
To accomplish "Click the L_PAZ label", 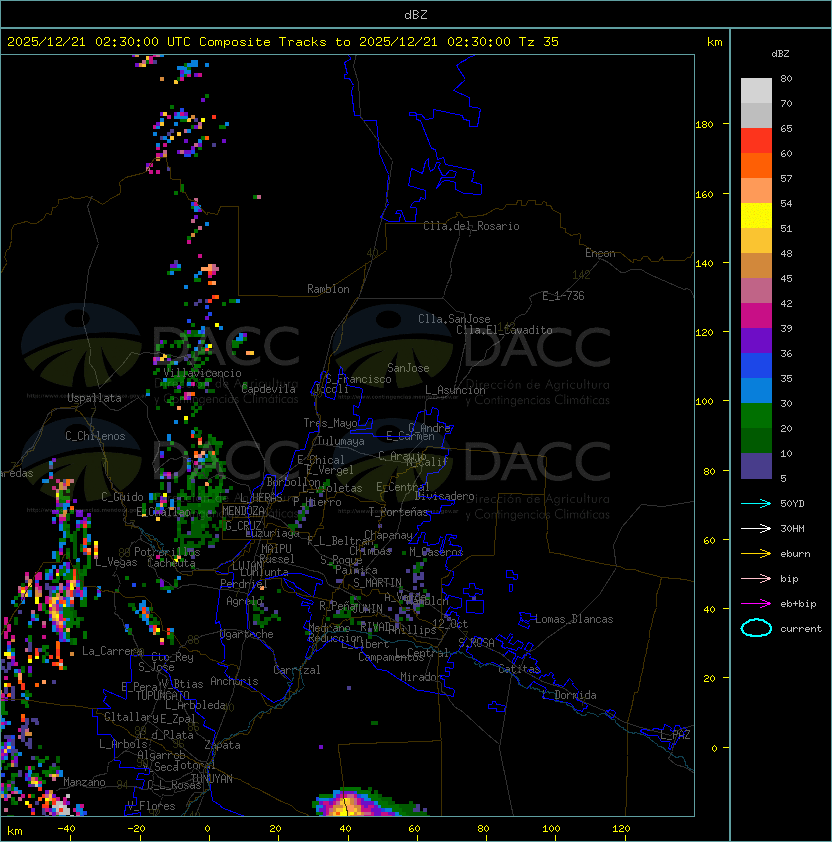I will point(675,735).
